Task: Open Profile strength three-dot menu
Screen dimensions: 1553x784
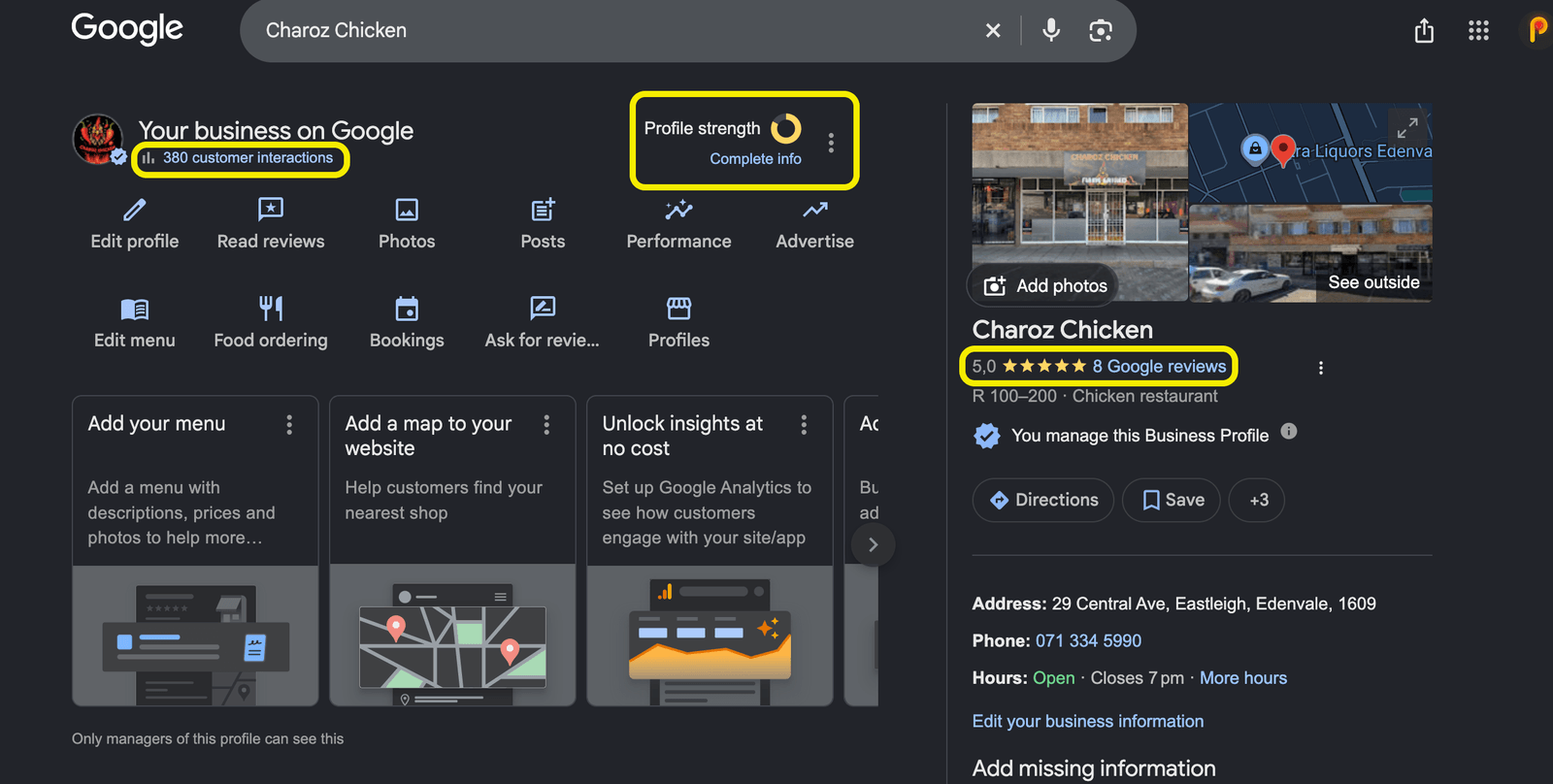Action: tap(831, 143)
